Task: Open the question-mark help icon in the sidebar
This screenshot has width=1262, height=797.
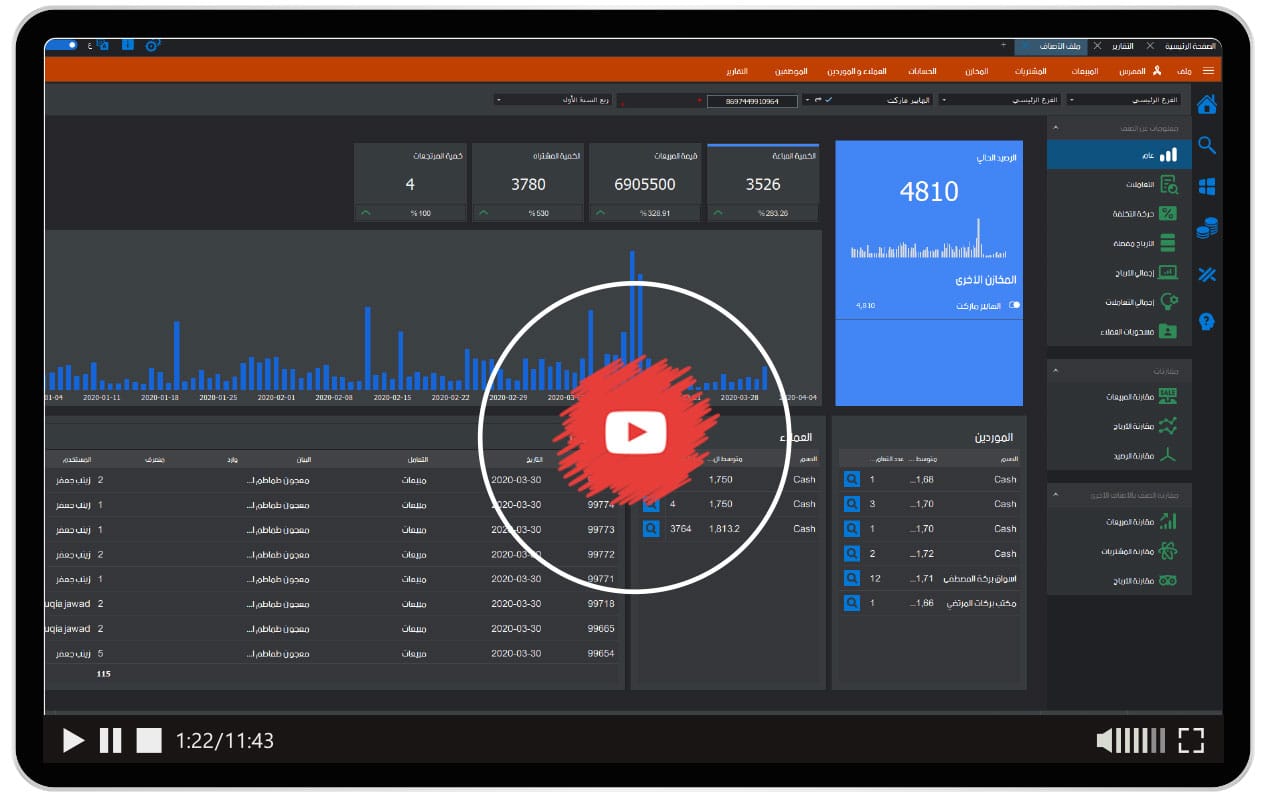Action: tap(1207, 321)
